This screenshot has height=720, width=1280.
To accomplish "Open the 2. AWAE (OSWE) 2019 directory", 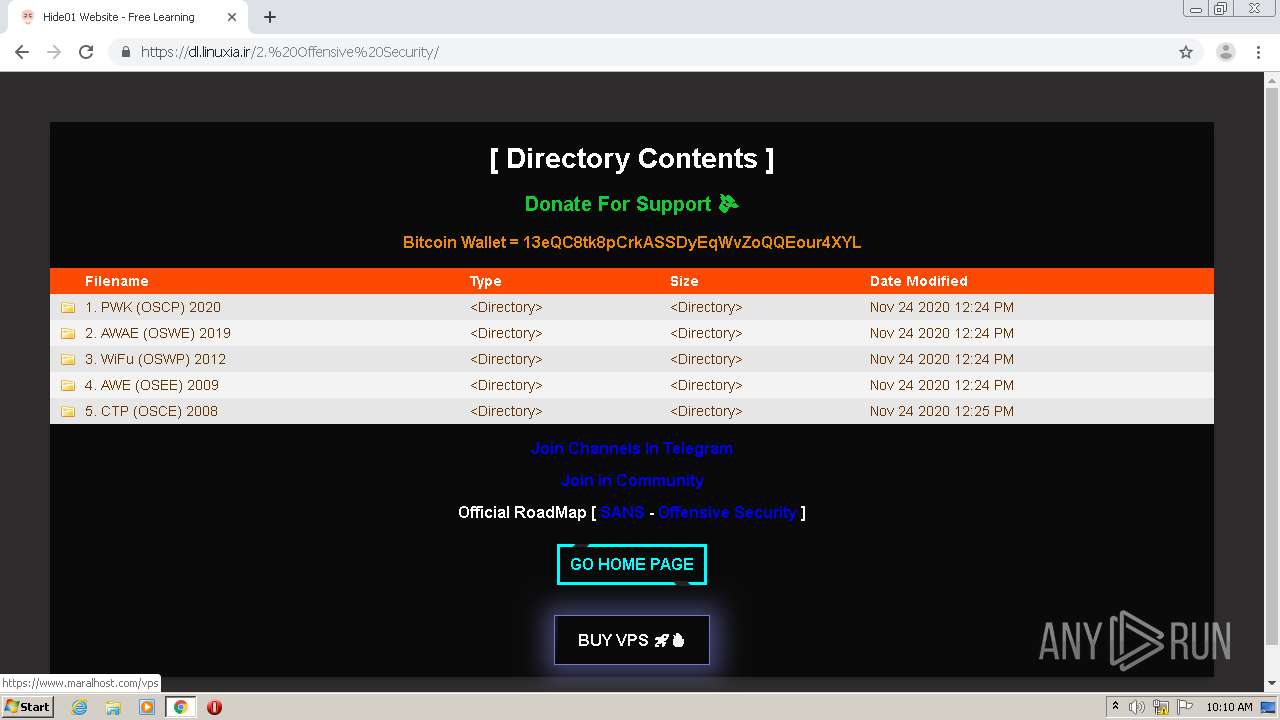I will pos(158,333).
